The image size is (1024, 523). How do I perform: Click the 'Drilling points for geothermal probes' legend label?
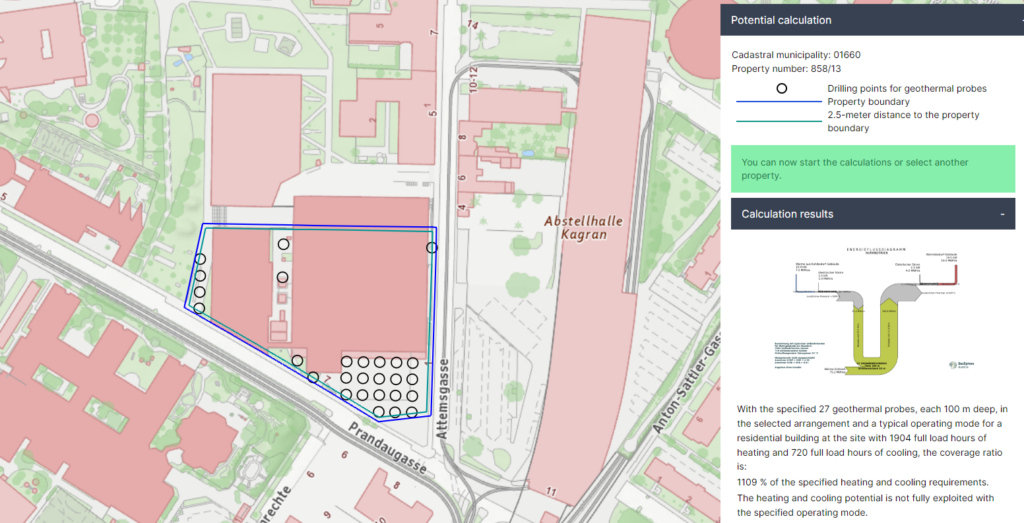point(906,88)
